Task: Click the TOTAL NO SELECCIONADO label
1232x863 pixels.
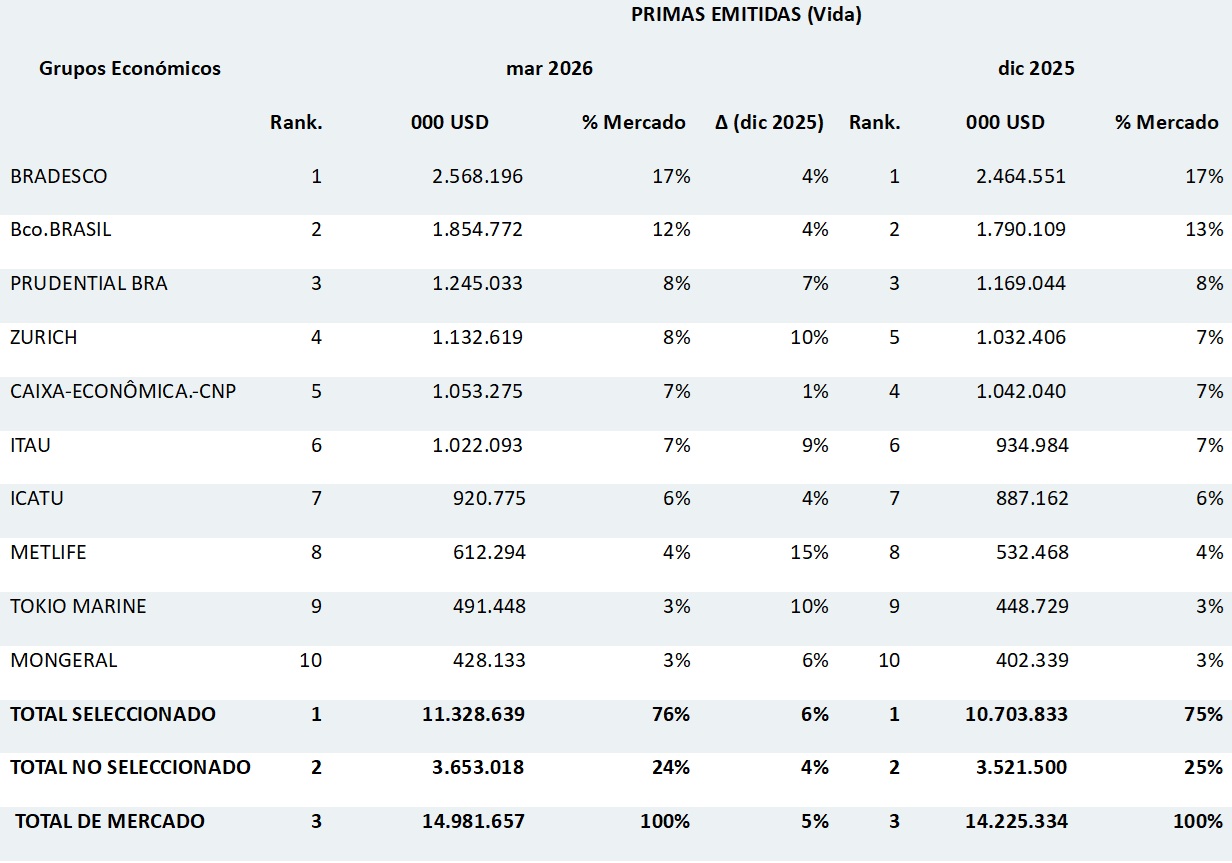Action: click(x=130, y=767)
